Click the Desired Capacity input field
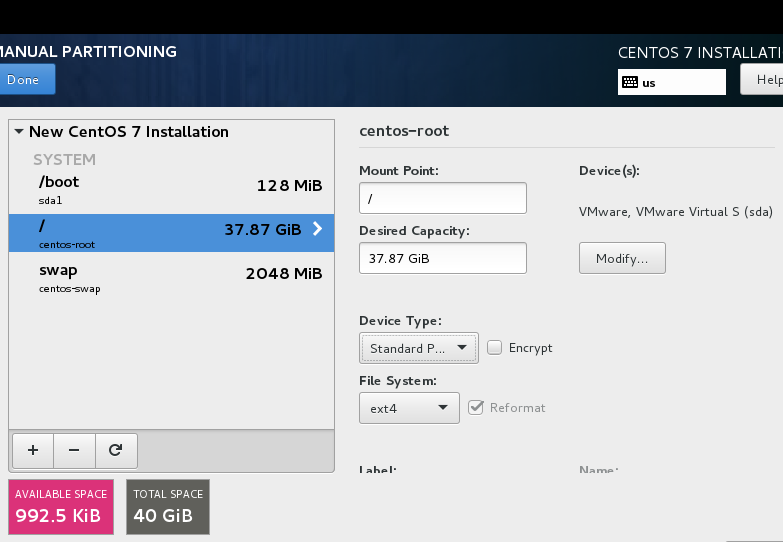 [442, 258]
